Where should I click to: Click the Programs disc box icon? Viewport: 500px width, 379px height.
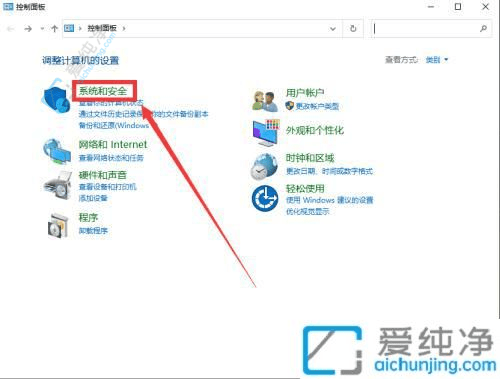pyautogui.click(x=58, y=225)
